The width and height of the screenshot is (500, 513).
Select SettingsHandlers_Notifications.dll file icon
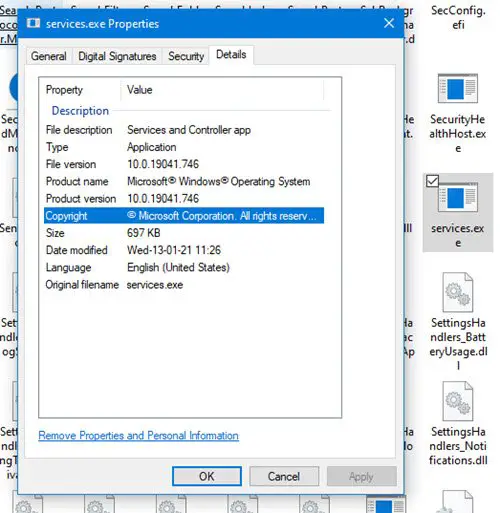click(x=458, y=401)
